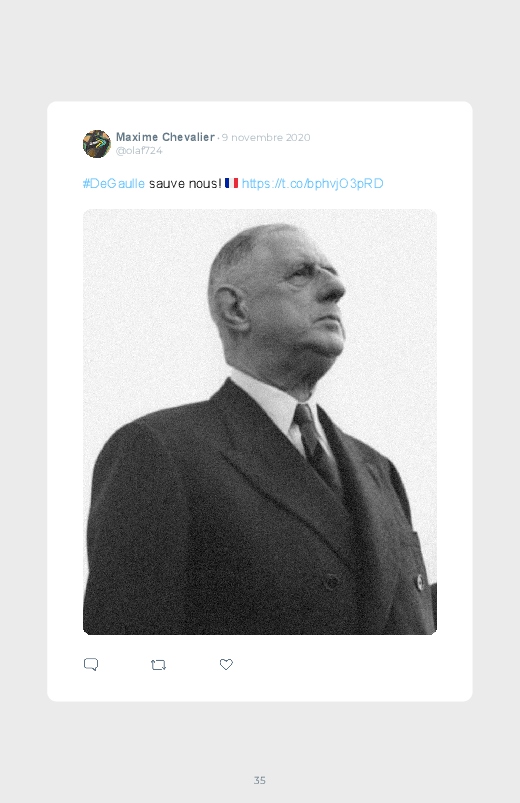Open the black-and-white photo attachment
This screenshot has height=803, width=520.
[x=260, y=422]
